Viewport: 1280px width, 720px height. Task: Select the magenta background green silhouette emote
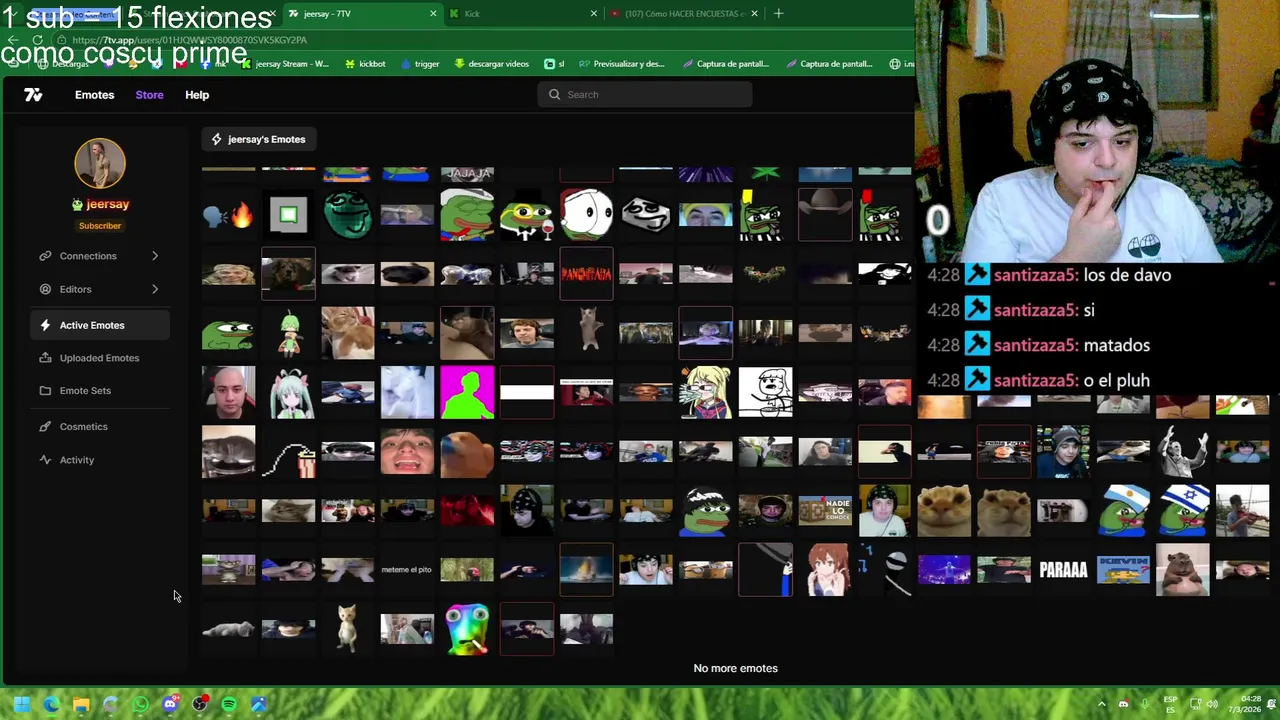coord(467,392)
